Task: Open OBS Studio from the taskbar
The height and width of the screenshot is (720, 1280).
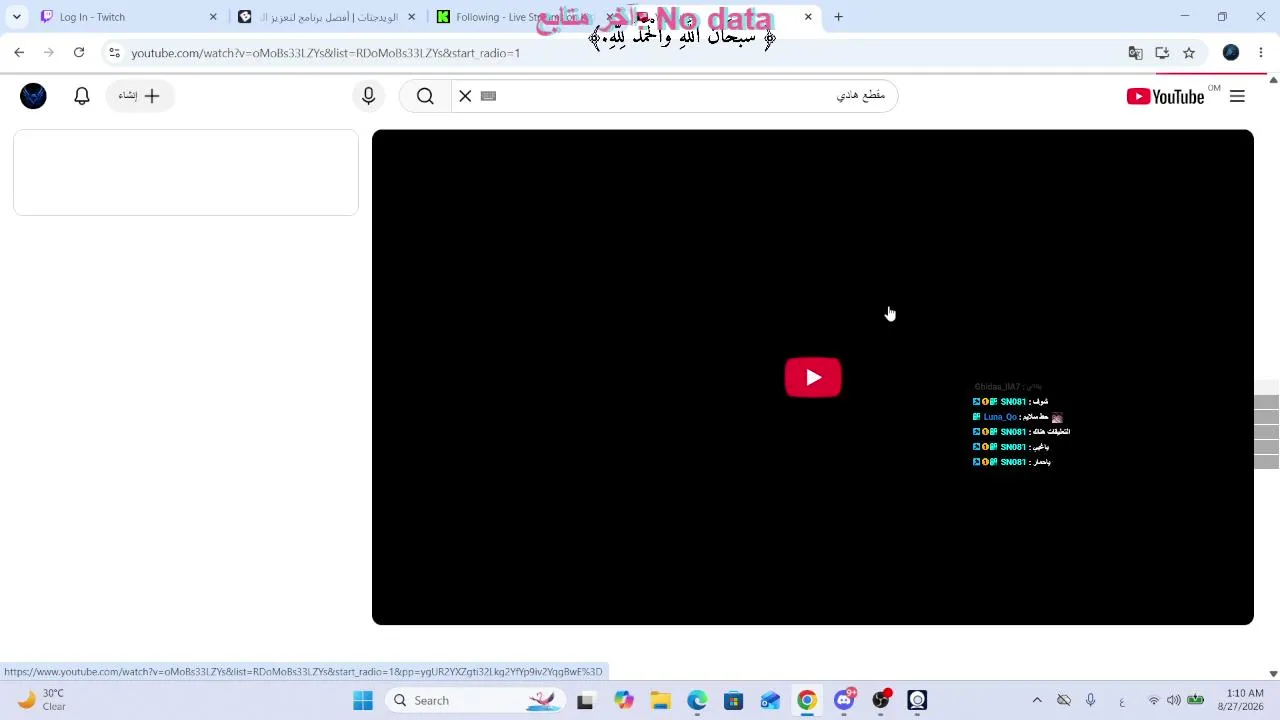Action: click(x=880, y=701)
